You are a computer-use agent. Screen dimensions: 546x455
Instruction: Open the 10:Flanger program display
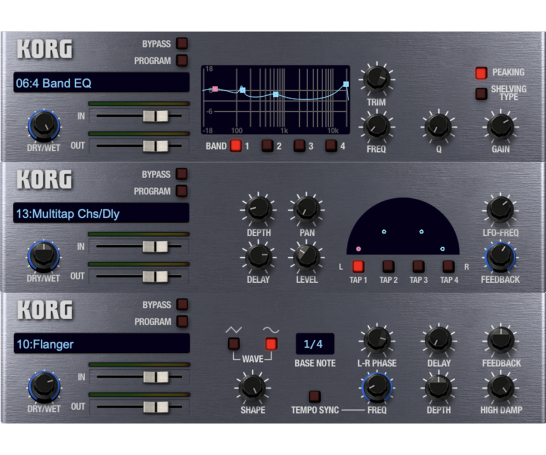click(x=102, y=344)
